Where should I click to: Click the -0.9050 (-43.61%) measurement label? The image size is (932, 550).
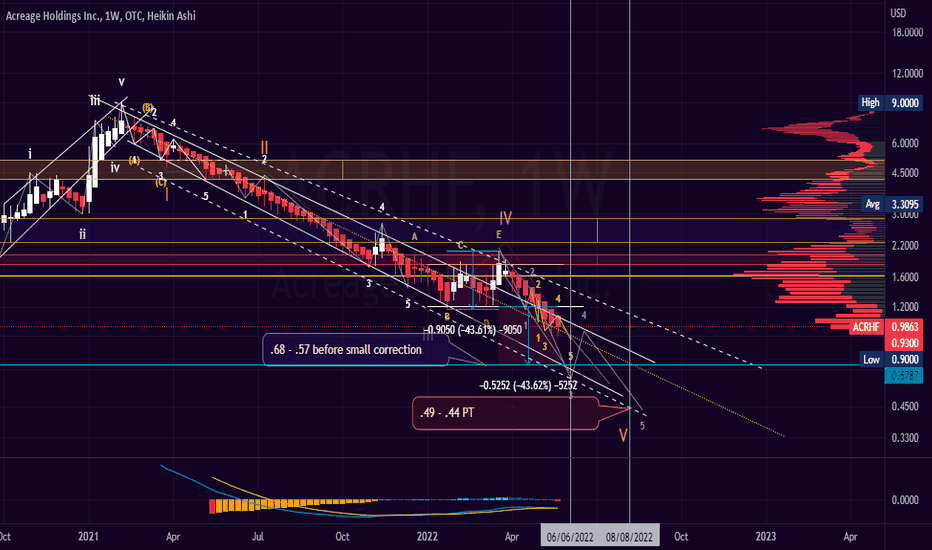click(473, 330)
